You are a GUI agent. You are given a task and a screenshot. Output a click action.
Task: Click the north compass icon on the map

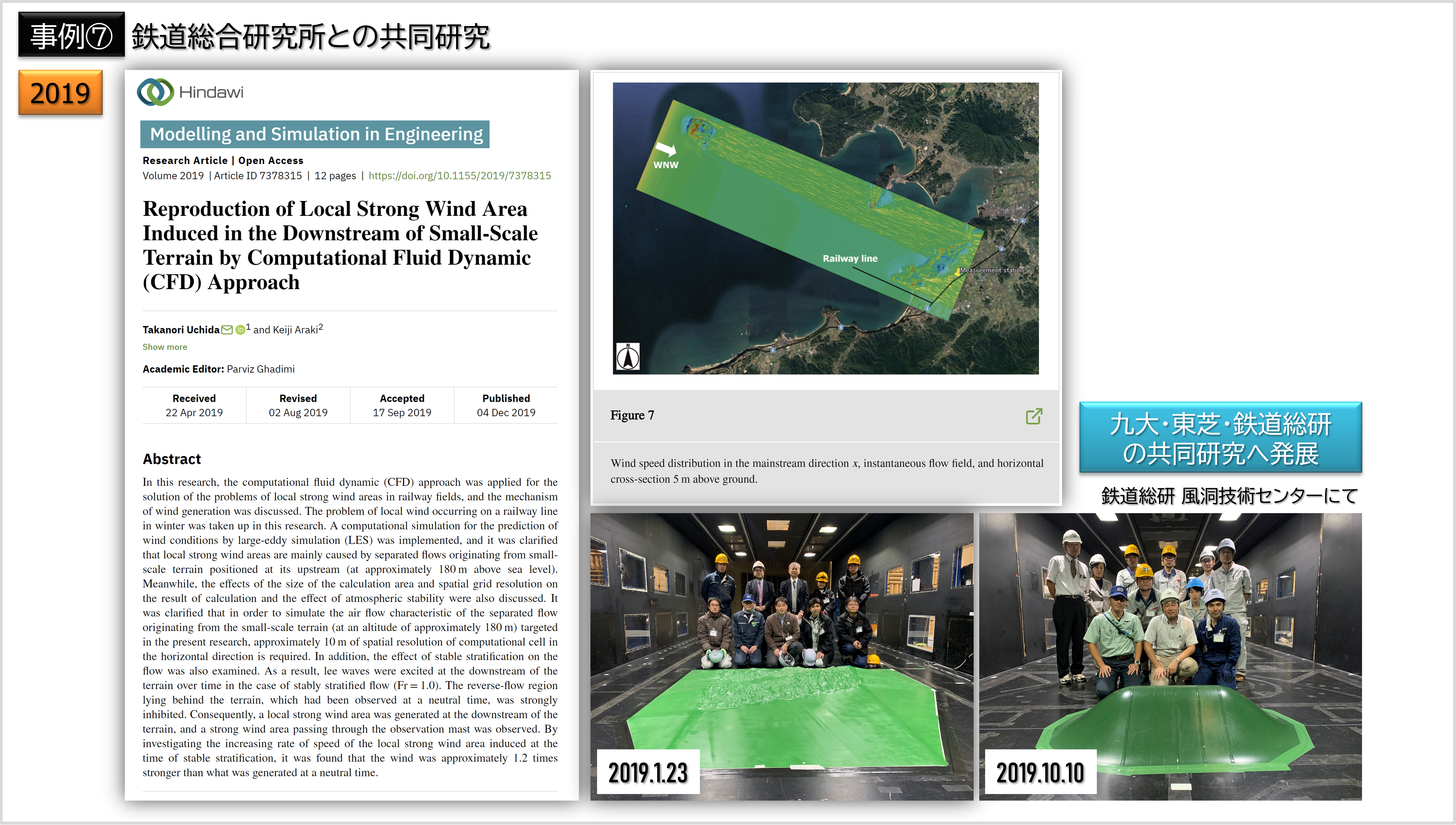click(627, 356)
